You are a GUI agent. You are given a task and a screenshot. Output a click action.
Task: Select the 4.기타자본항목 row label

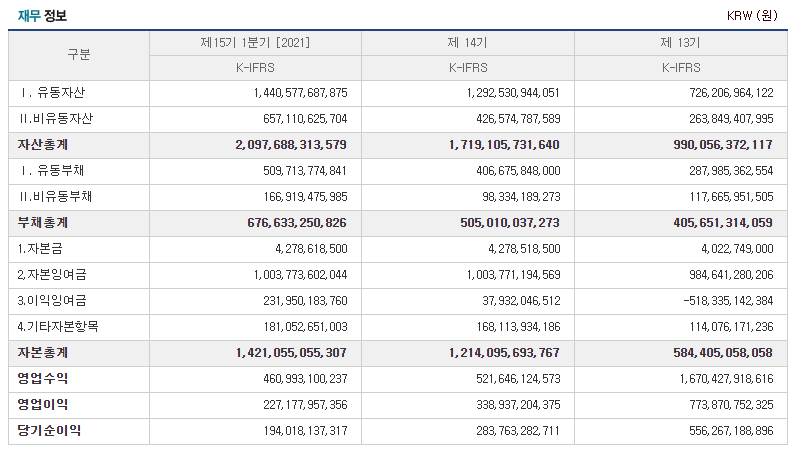[58, 327]
